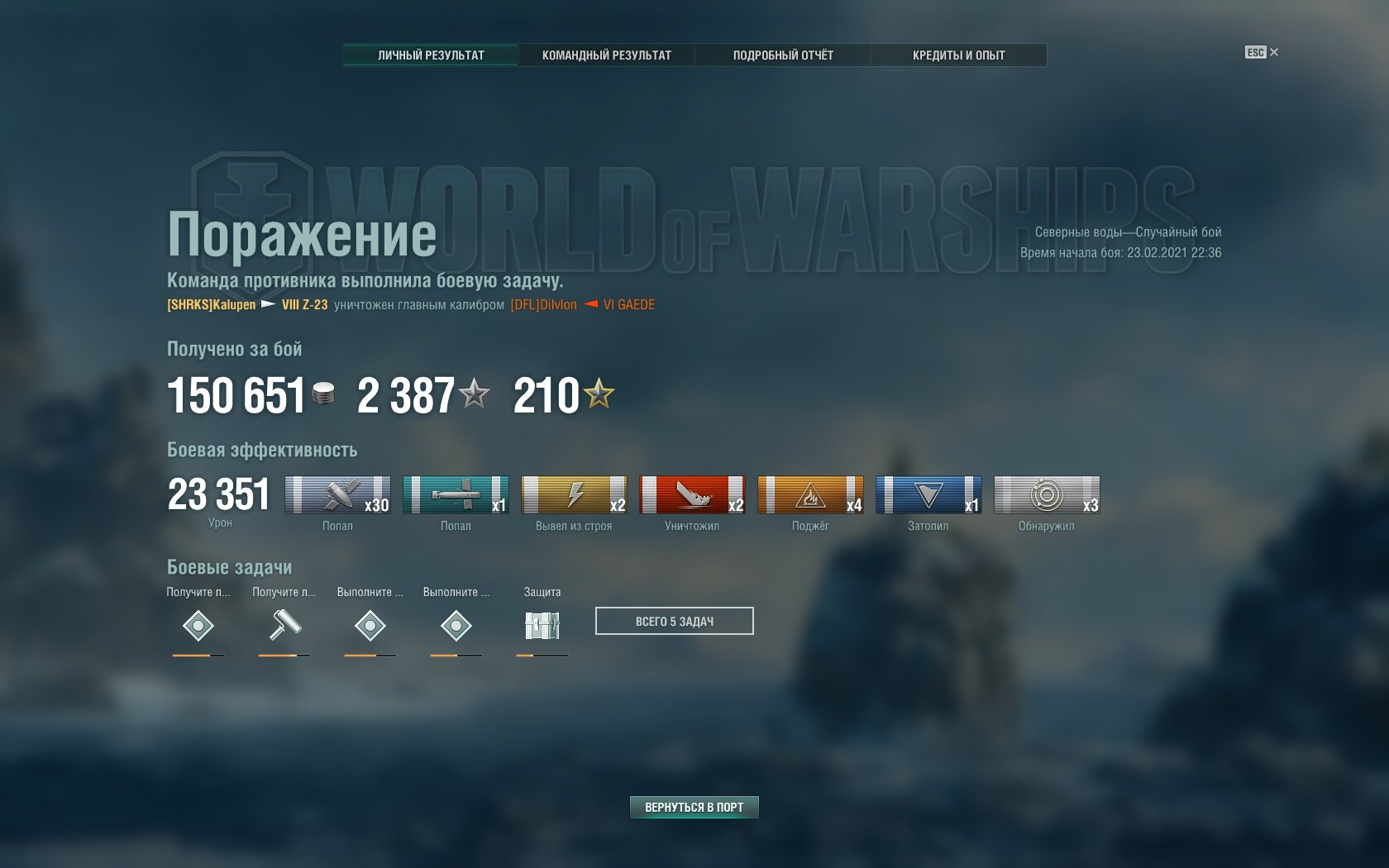Click the second mission's paint roller icon

click(x=284, y=625)
